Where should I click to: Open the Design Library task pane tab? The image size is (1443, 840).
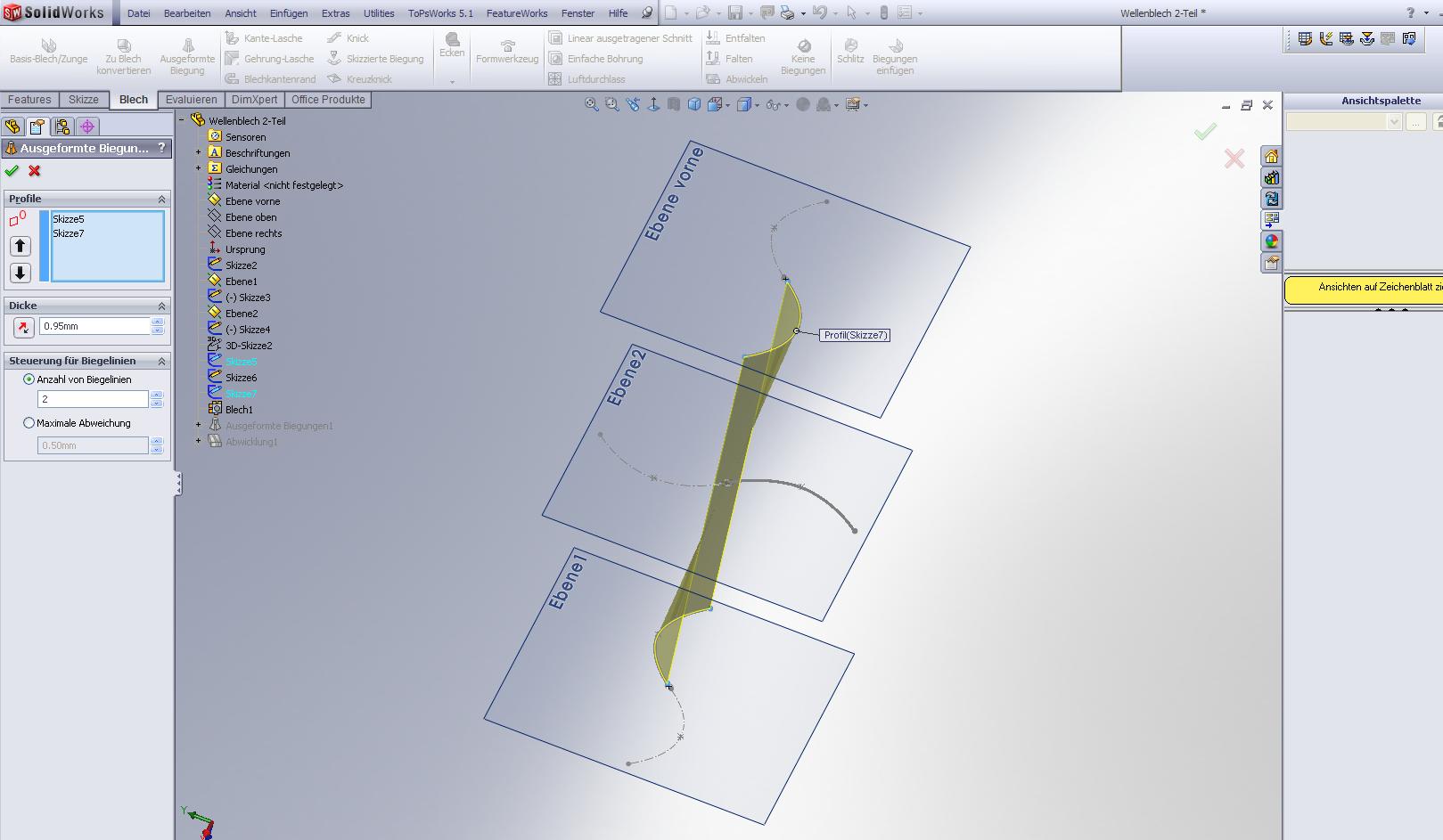point(1271,178)
